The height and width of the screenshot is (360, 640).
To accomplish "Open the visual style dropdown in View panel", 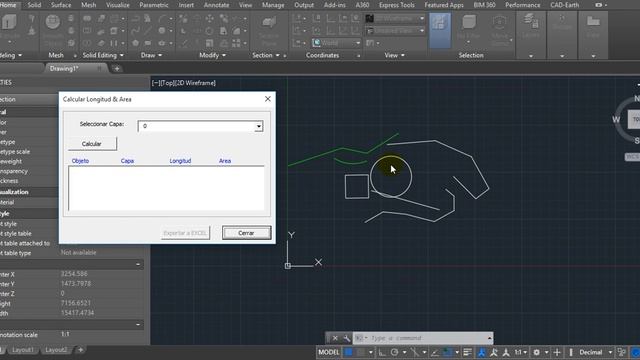I will (422, 18).
